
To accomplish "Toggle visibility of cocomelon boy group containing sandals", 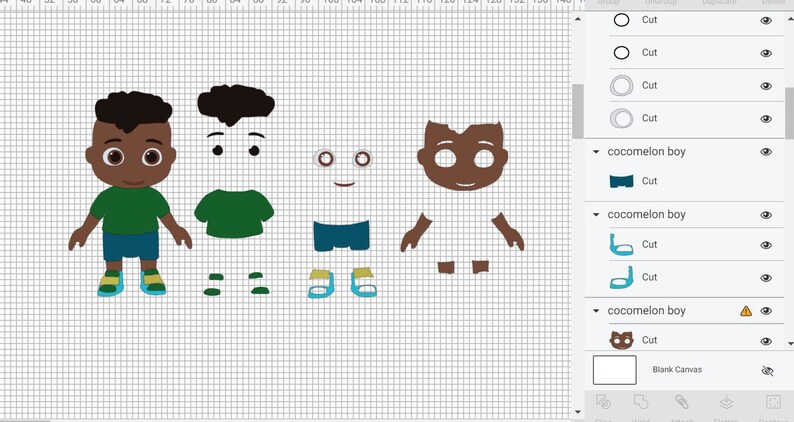I will pos(766,215).
